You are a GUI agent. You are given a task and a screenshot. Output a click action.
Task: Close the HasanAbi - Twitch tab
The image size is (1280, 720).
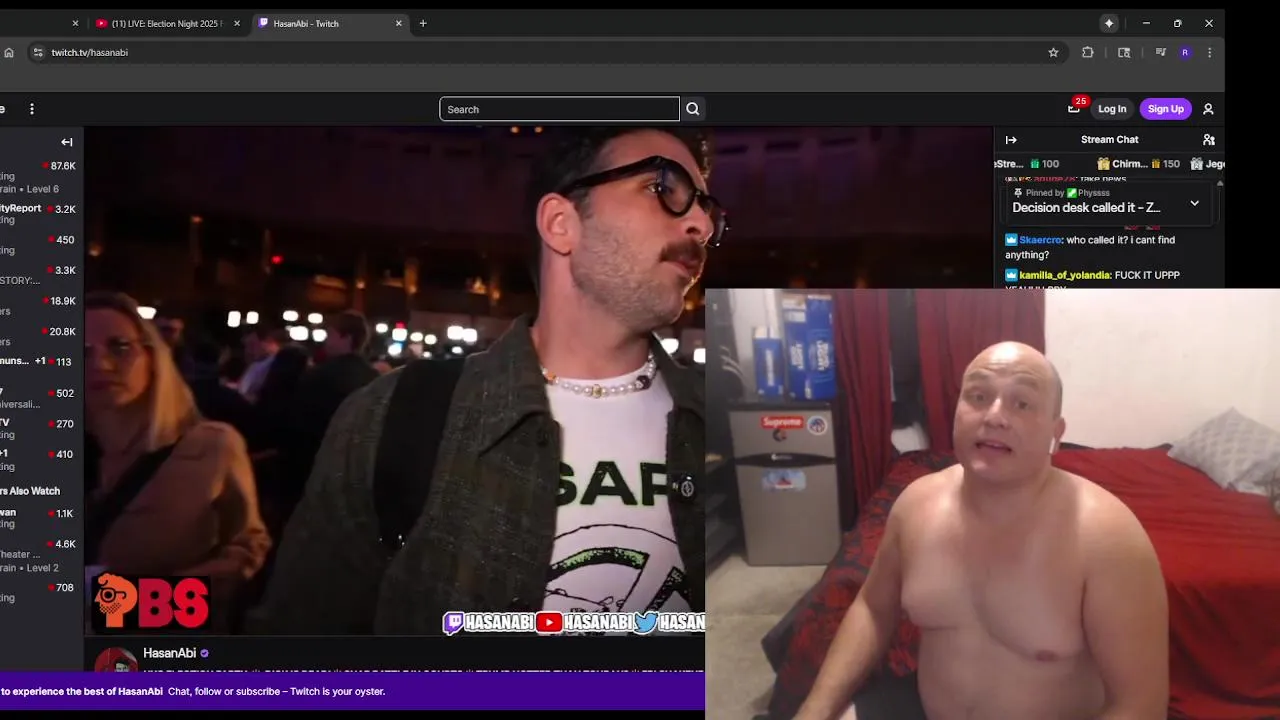point(399,23)
